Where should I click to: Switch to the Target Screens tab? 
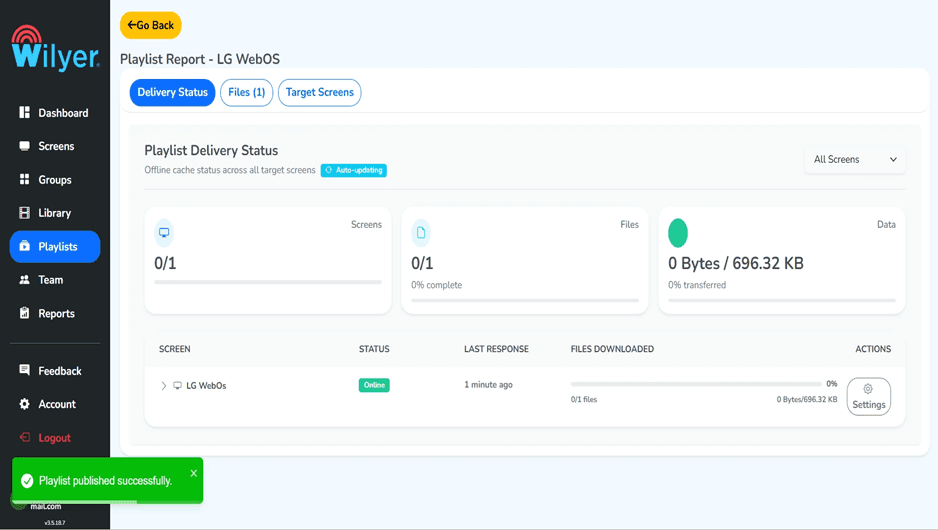[319, 92]
